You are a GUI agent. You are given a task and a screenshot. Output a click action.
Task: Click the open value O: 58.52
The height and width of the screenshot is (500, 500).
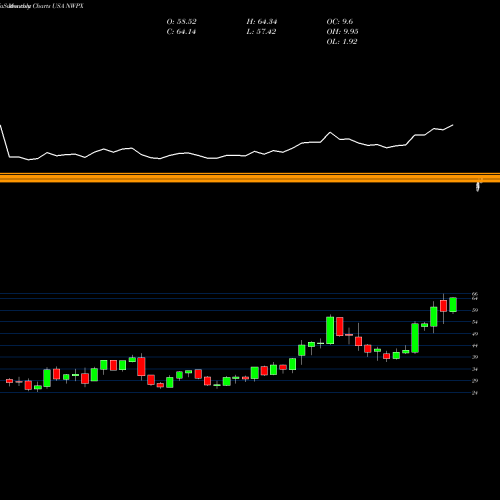pos(181,22)
